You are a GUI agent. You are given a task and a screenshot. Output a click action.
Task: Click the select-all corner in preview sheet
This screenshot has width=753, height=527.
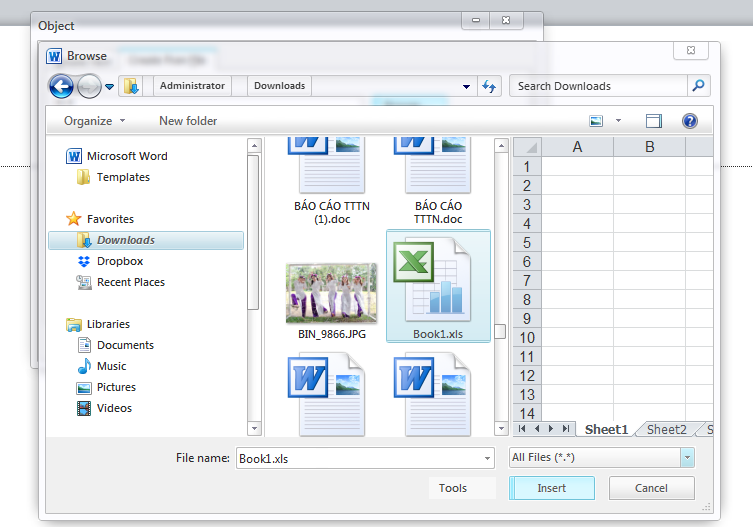[x=527, y=147]
